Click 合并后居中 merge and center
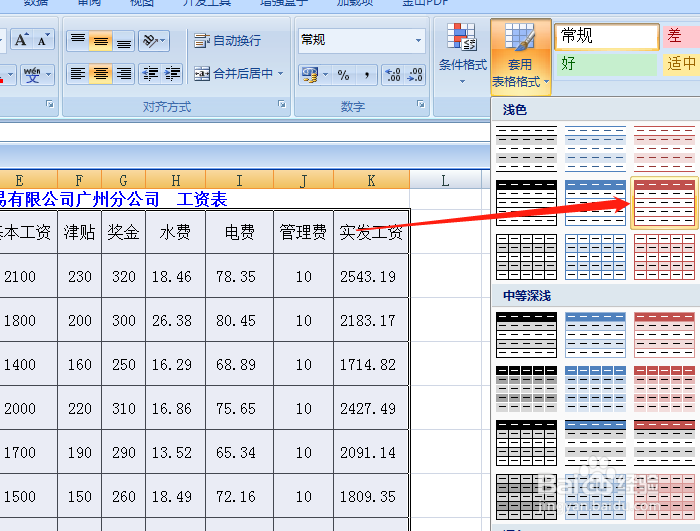The image size is (700, 531). point(233,74)
